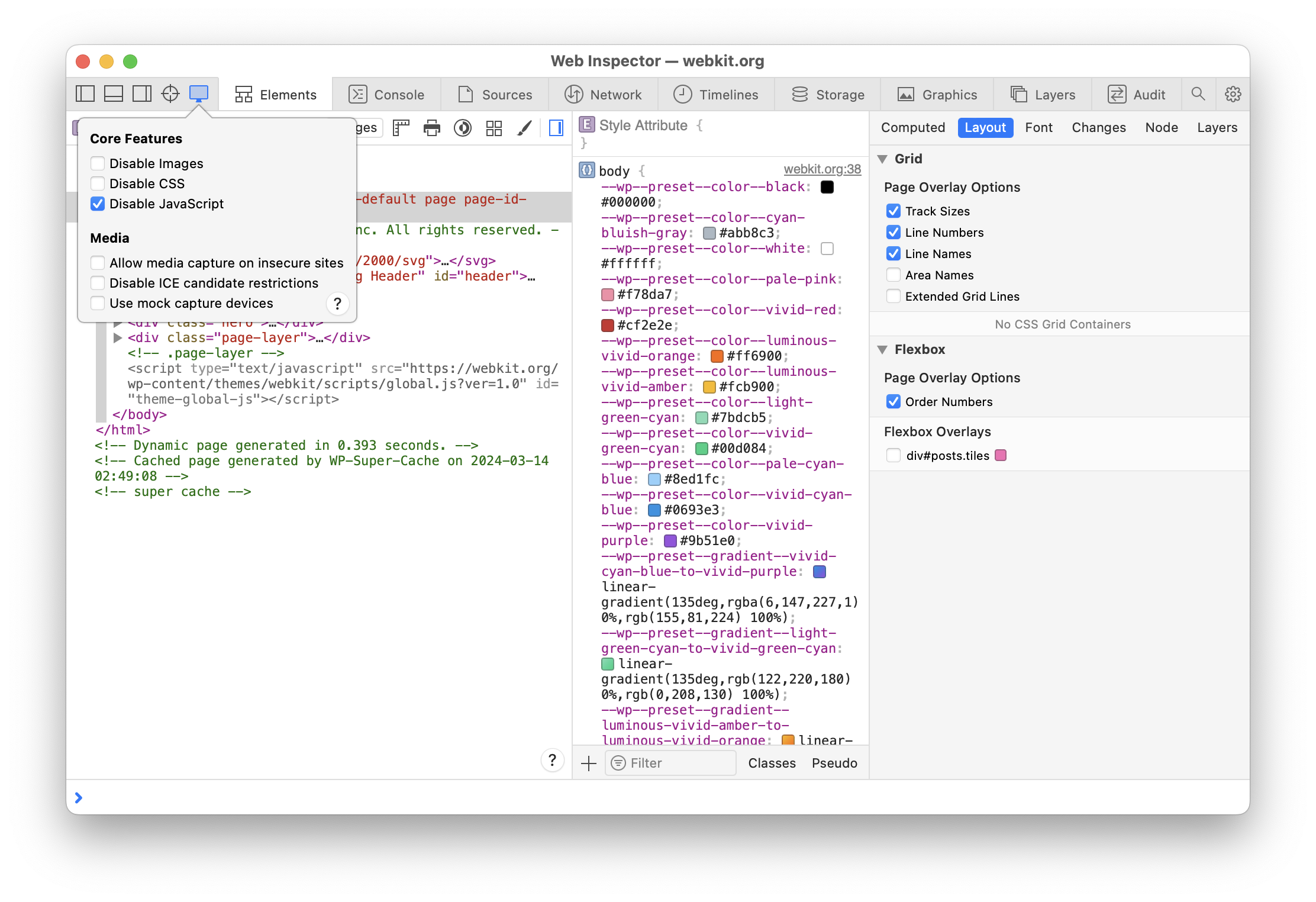Collapse the Flexbox section
Image resolution: width=1316 pixels, height=902 pixels.
pyautogui.click(x=882, y=350)
